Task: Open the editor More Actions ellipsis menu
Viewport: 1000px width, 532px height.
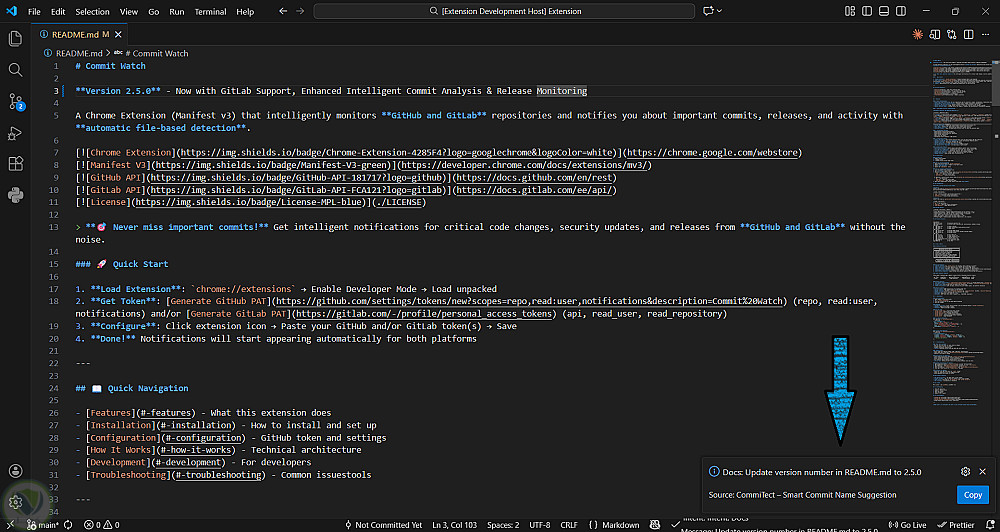Action: (983, 34)
